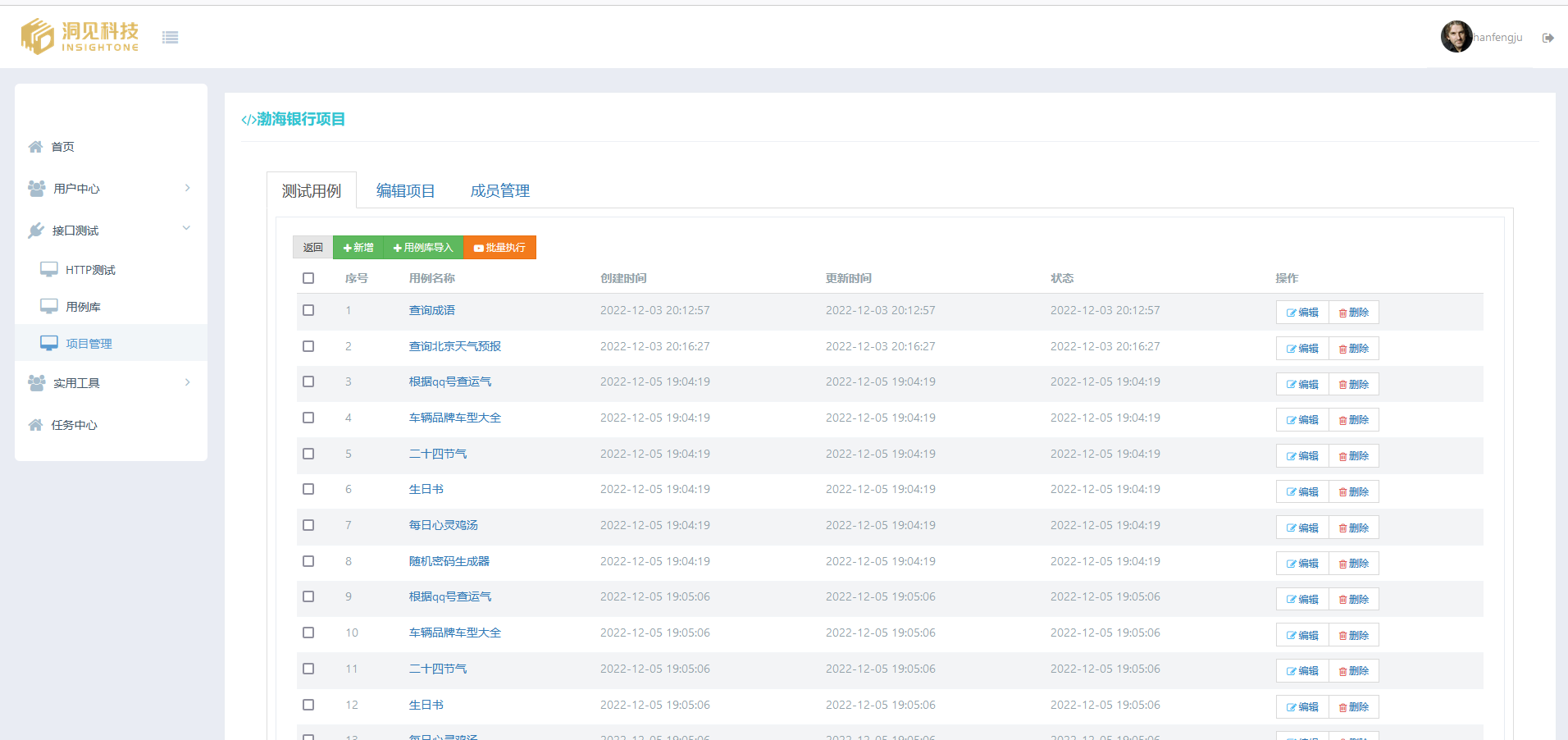Screen dimensions: 1568x740
Task: Click the 返回 button
Action: point(312,248)
